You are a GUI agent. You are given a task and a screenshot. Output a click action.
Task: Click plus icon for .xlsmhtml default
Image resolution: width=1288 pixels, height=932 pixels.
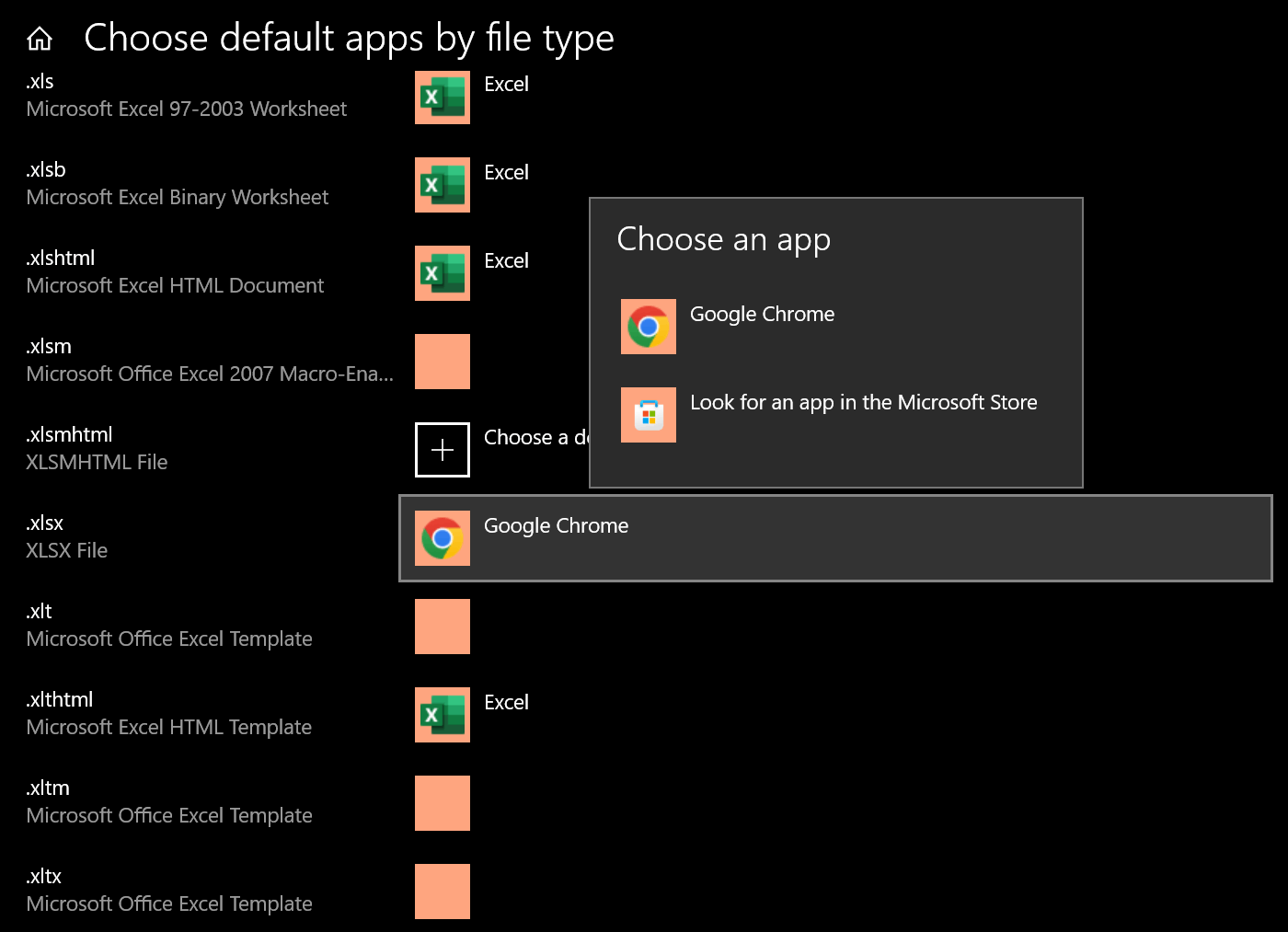[443, 450]
